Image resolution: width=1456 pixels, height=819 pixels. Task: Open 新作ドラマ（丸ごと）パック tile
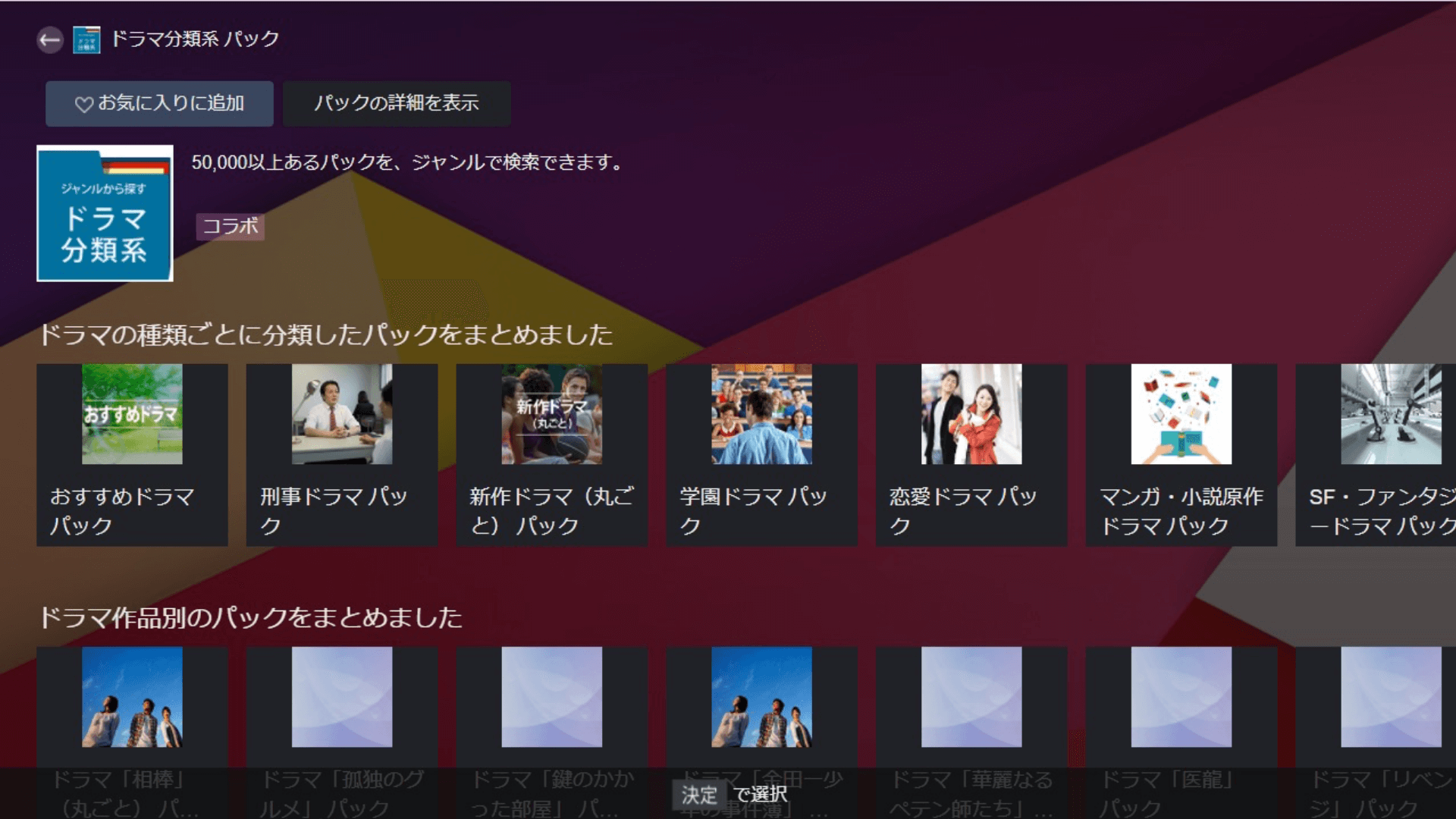551,455
